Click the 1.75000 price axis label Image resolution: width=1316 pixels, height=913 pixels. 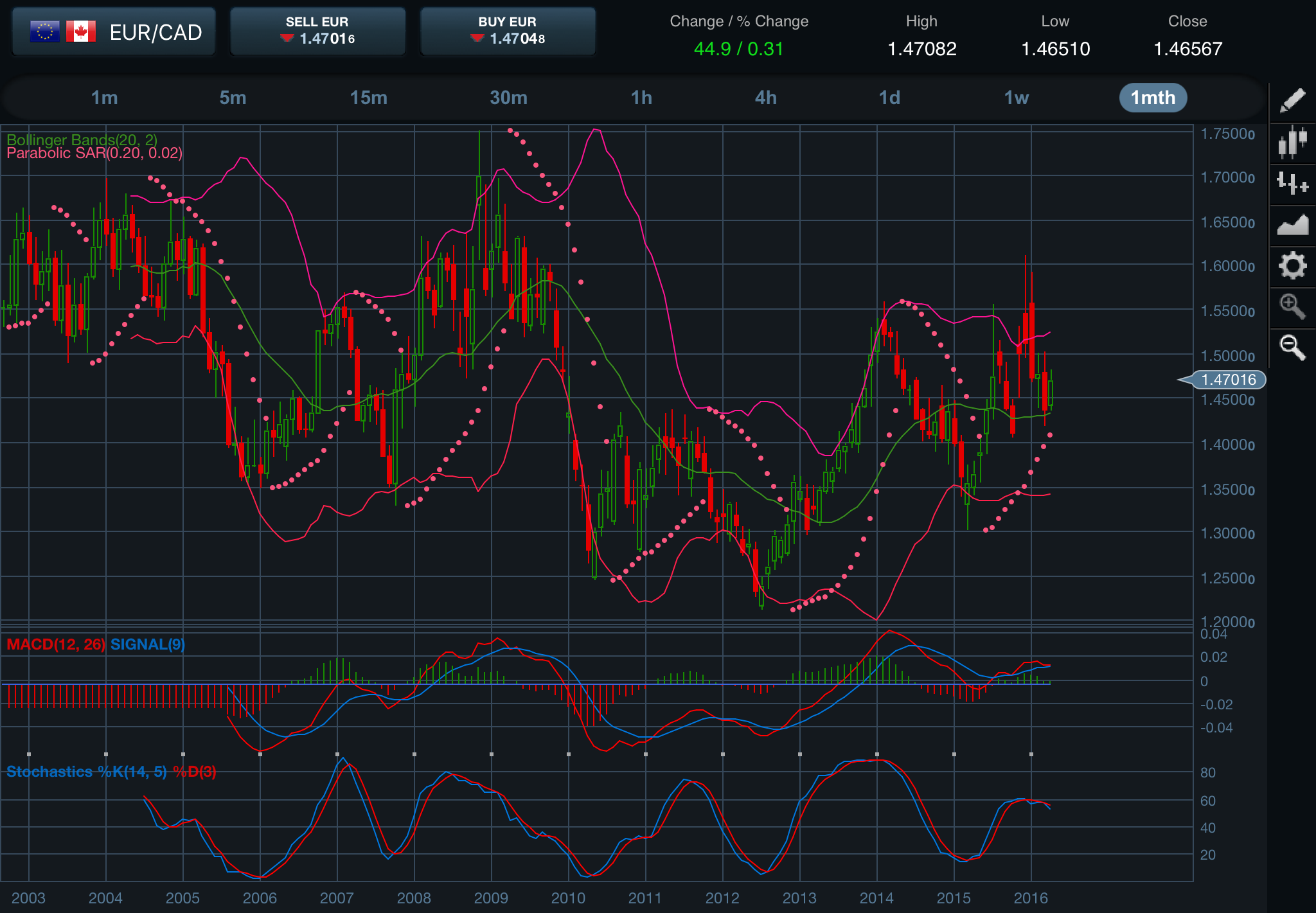tap(1228, 134)
